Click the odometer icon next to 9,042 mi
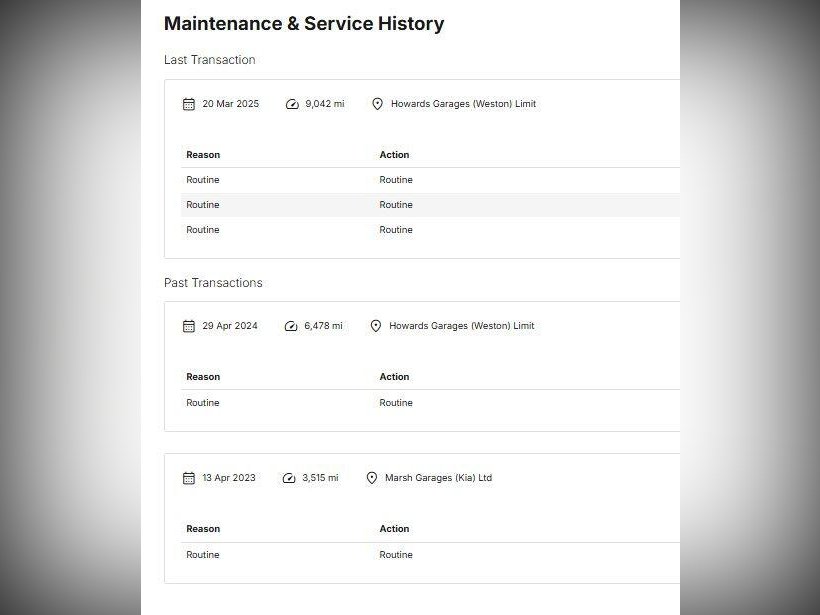The width and height of the screenshot is (820, 615). (292, 104)
